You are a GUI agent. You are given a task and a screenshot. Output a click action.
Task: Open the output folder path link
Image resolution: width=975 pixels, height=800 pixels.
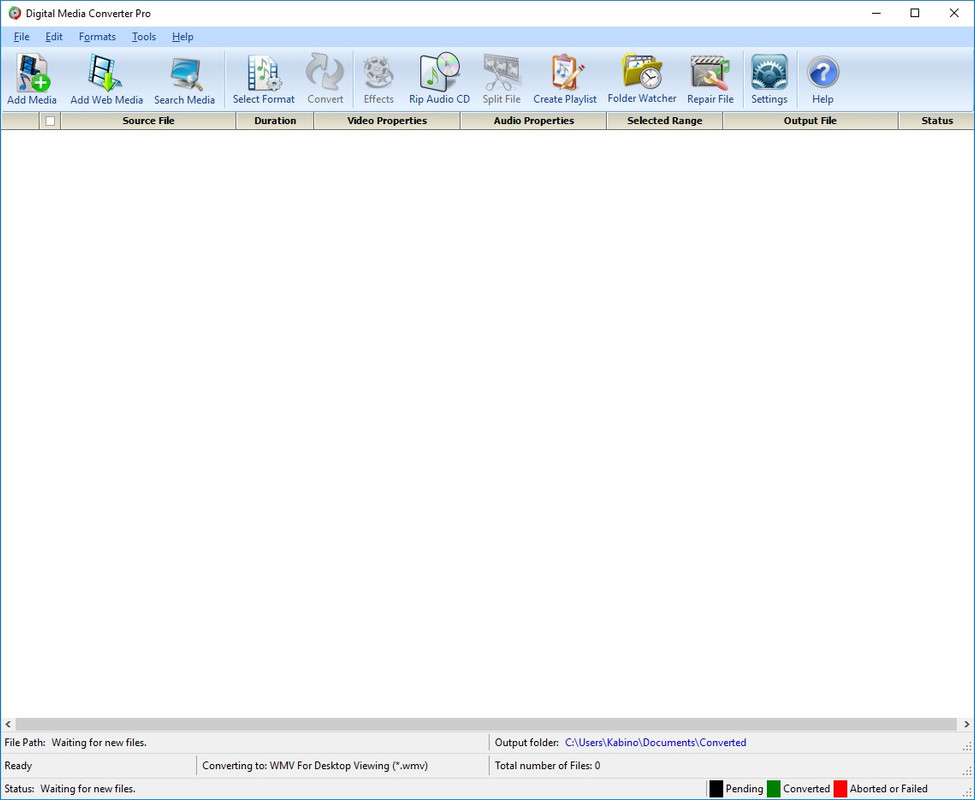click(655, 742)
